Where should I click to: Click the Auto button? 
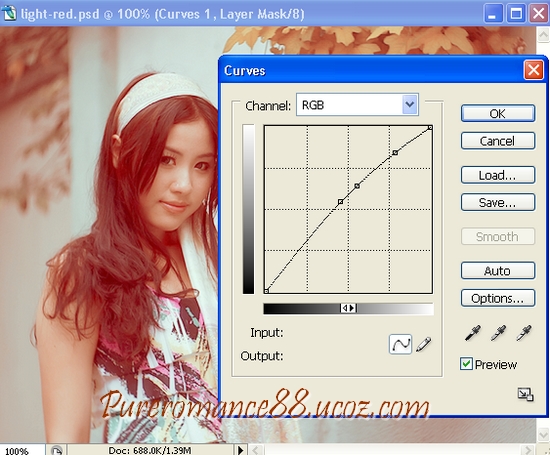498,270
